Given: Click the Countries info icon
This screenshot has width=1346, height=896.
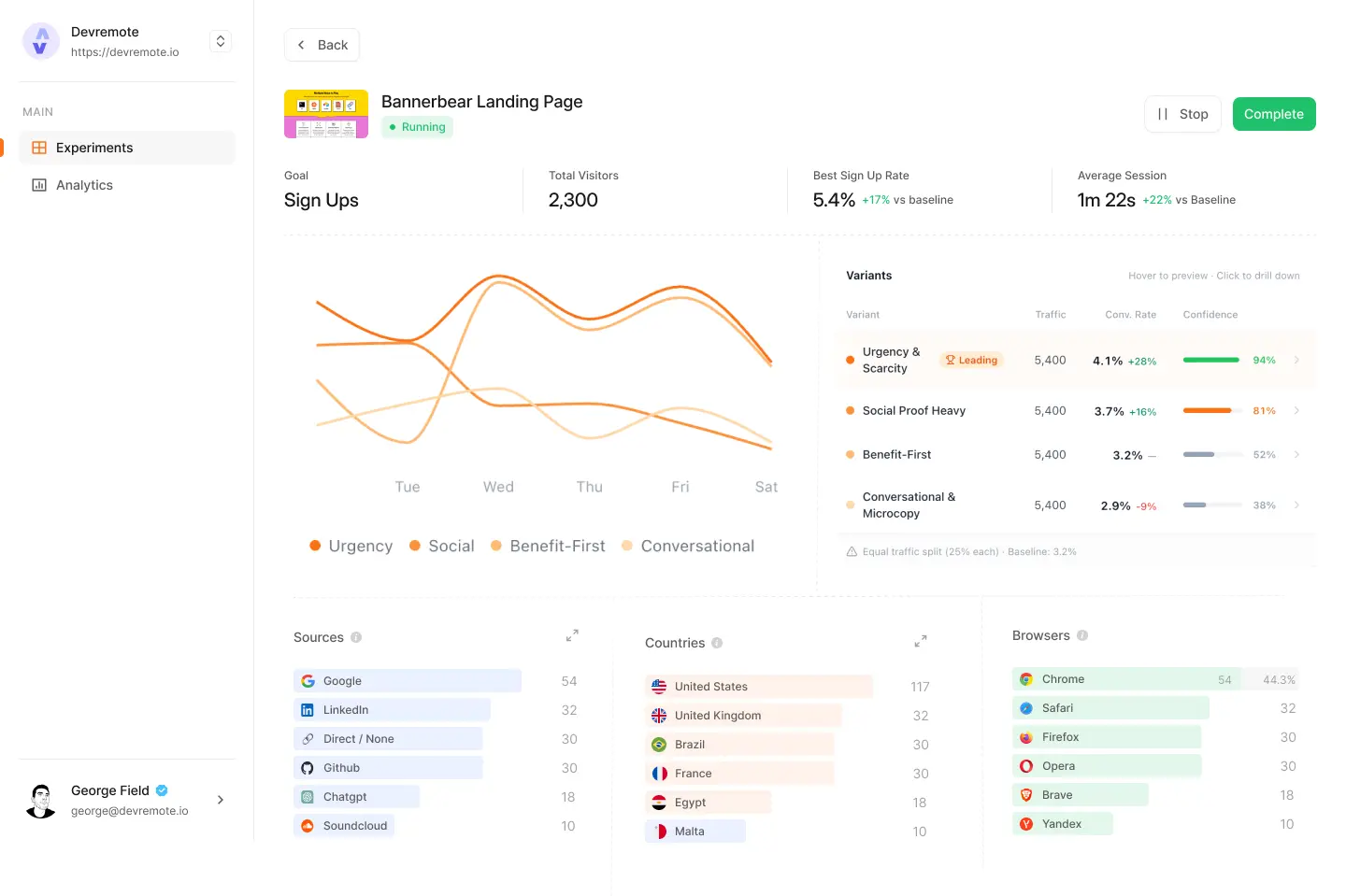Looking at the screenshot, I should 717,643.
